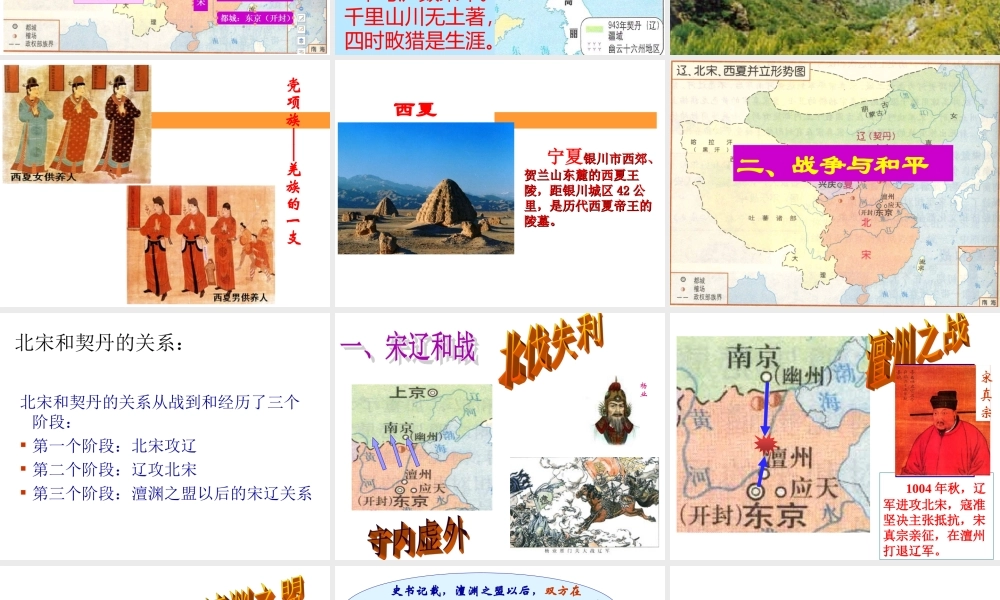Click the 1004年秋 text box
The width and height of the screenshot is (1000, 600).
[935, 518]
